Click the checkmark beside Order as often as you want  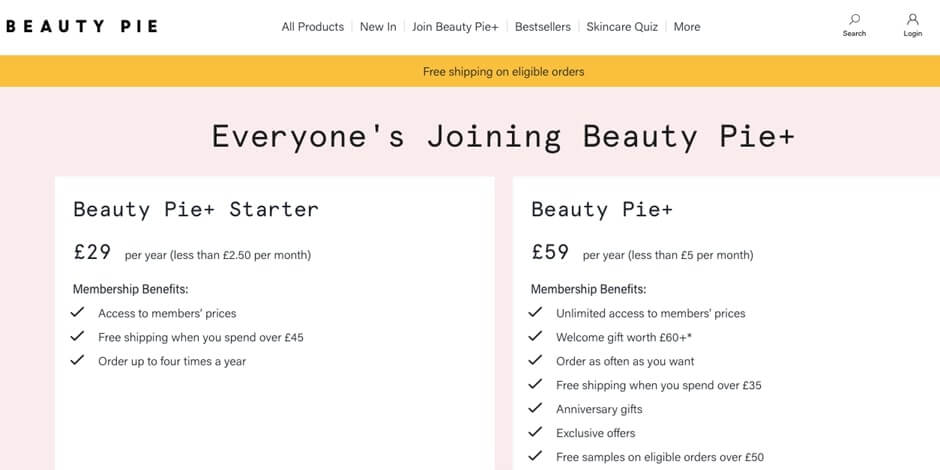[x=535, y=360]
